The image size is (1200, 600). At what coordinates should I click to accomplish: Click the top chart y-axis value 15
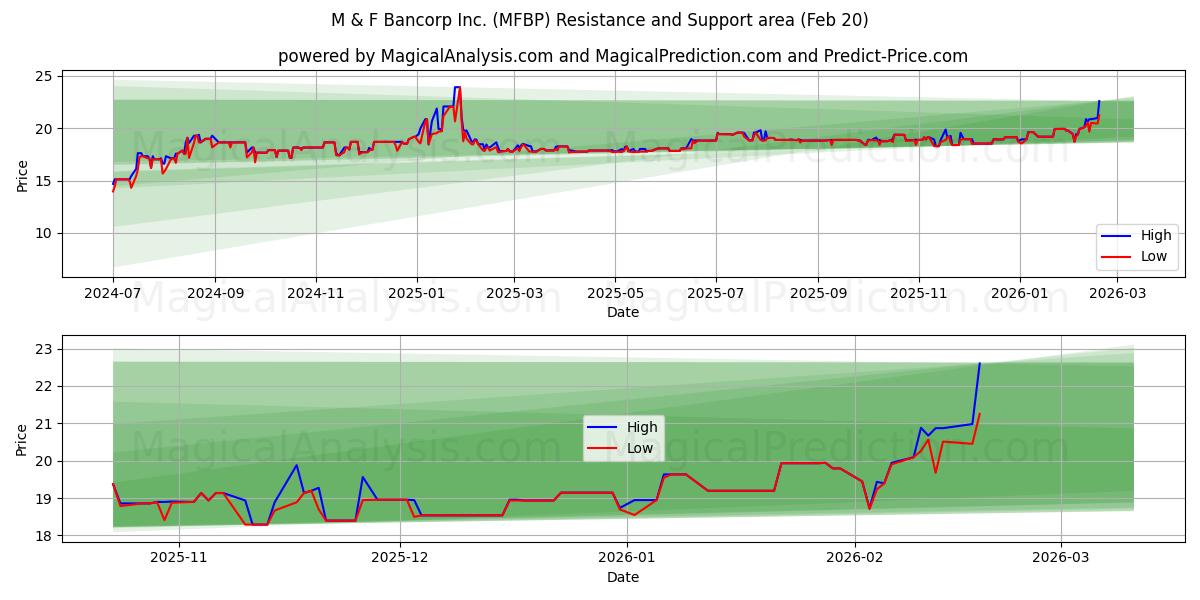click(x=45, y=181)
